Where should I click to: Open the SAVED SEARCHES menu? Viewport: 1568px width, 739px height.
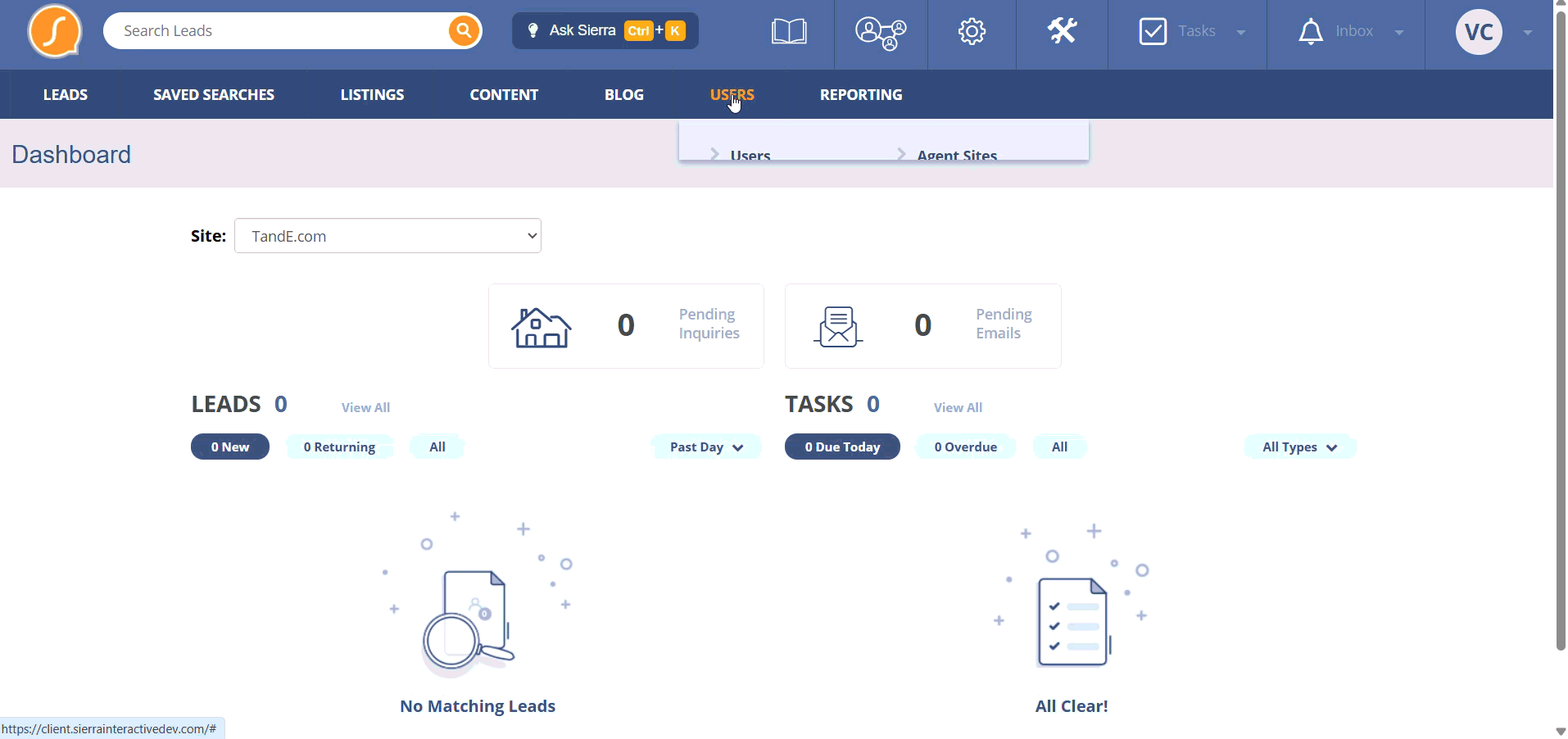tap(214, 95)
